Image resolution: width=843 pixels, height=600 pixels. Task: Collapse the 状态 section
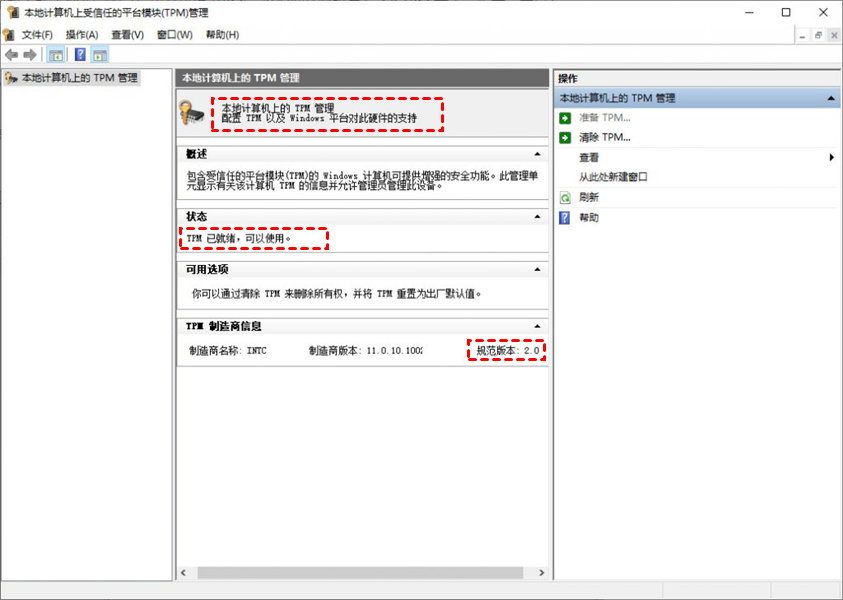(537, 217)
